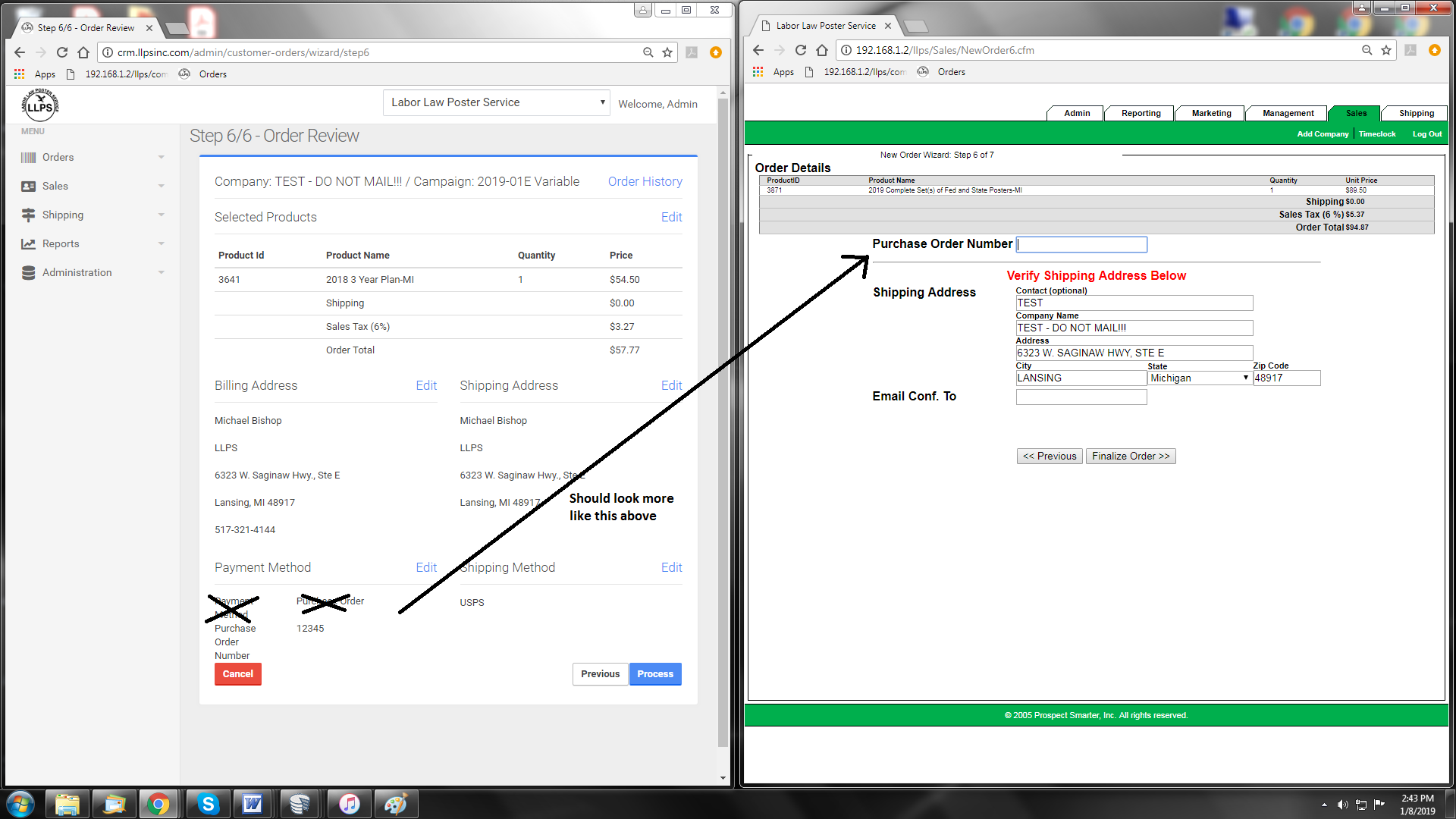Screen dimensions: 1456x819
Task: Expand the Administration menu arrow
Action: [x=161, y=273]
